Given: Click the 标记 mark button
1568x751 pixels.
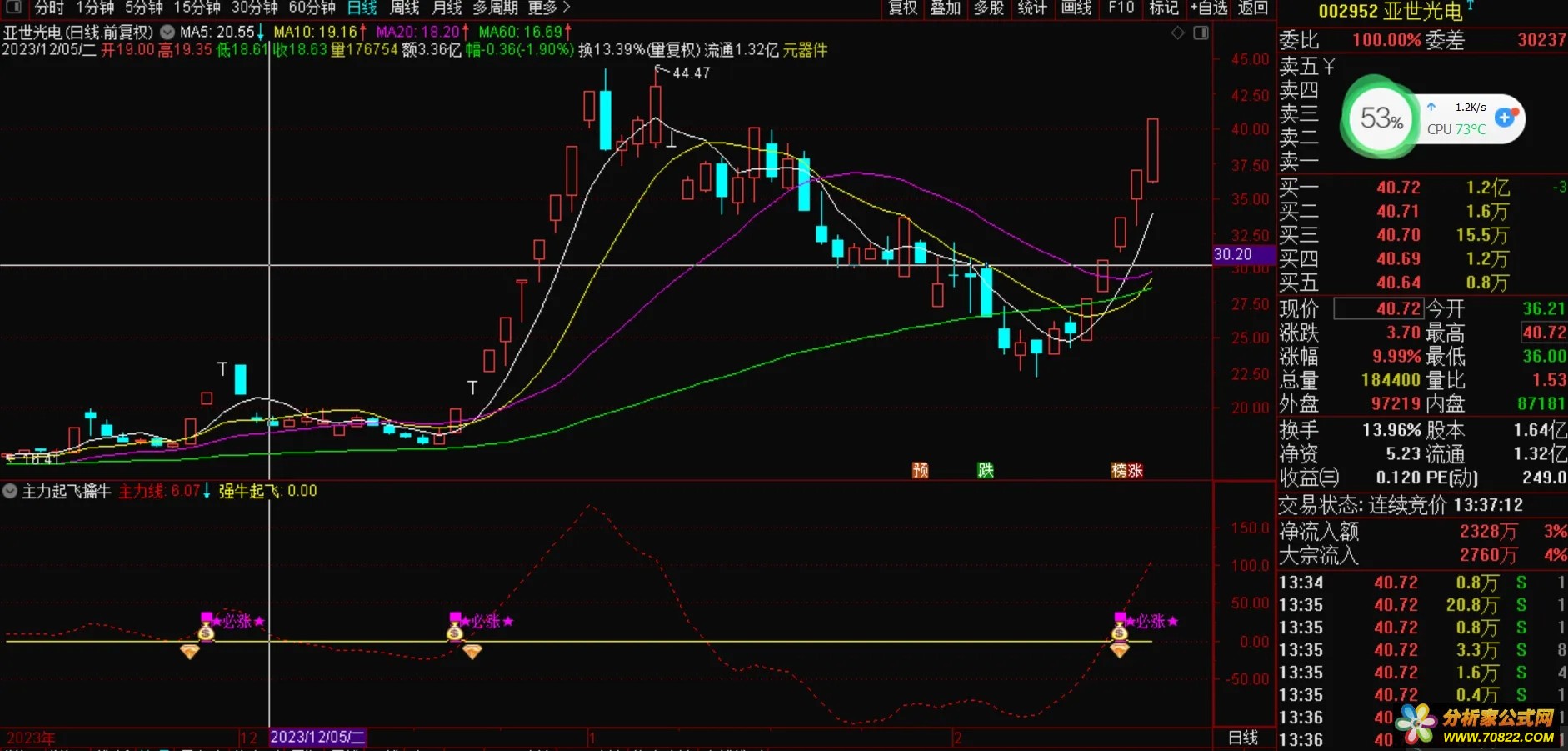Looking at the screenshot, I should tap(1164, 8).
